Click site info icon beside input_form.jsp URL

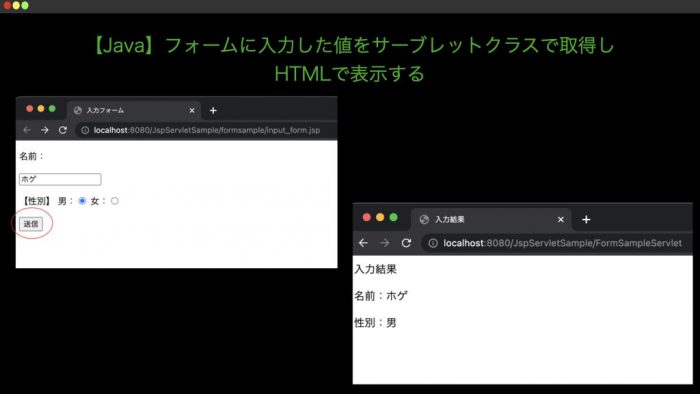pos(85,130)
